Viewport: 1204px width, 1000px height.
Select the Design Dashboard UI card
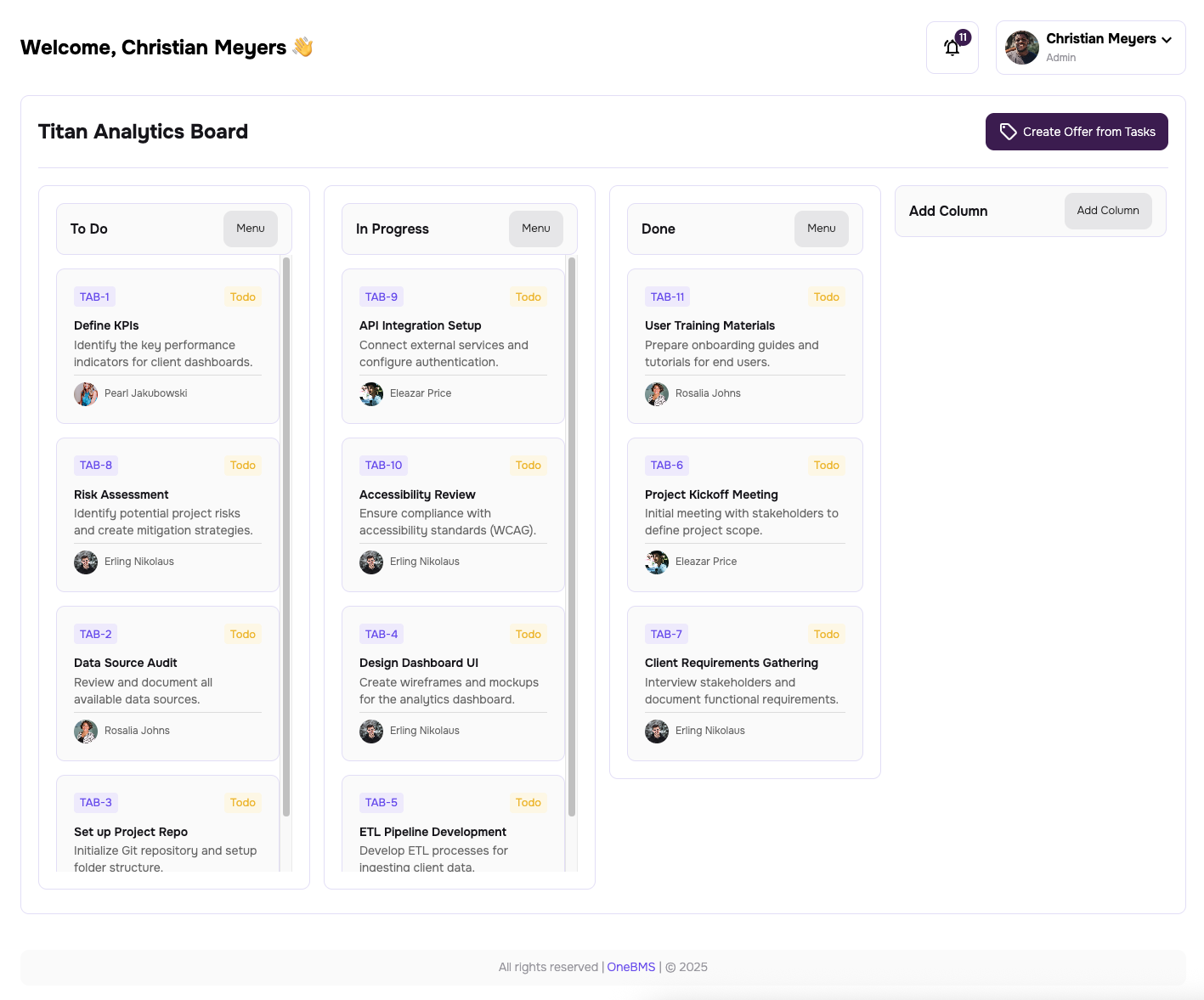pyautogui.click(x=452, y=684)
